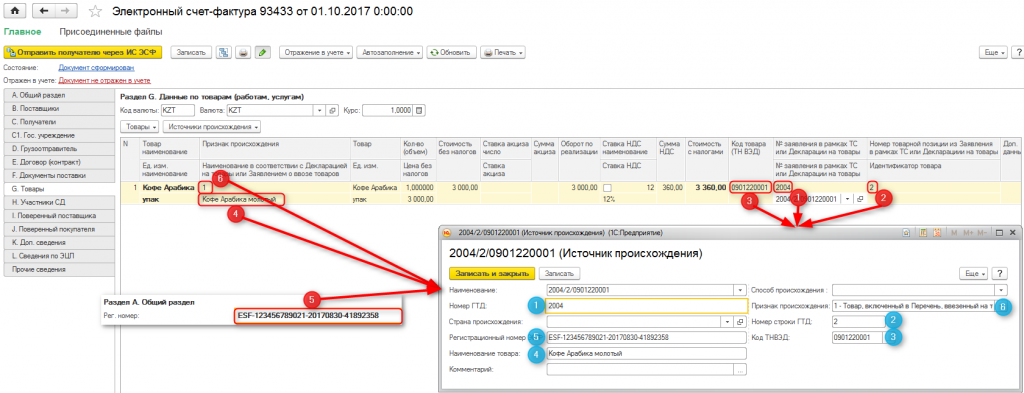Expand Способ происхождения combo box
The width and height of the screenshot is (1024, 393).
pos(1002,289)
